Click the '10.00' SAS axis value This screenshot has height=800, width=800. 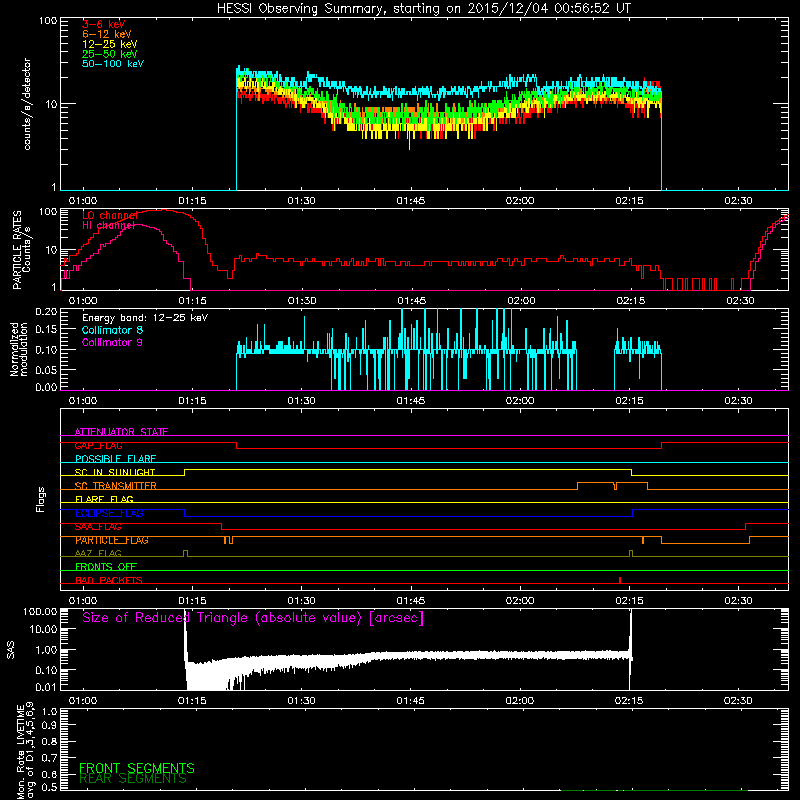coord(43,629)
